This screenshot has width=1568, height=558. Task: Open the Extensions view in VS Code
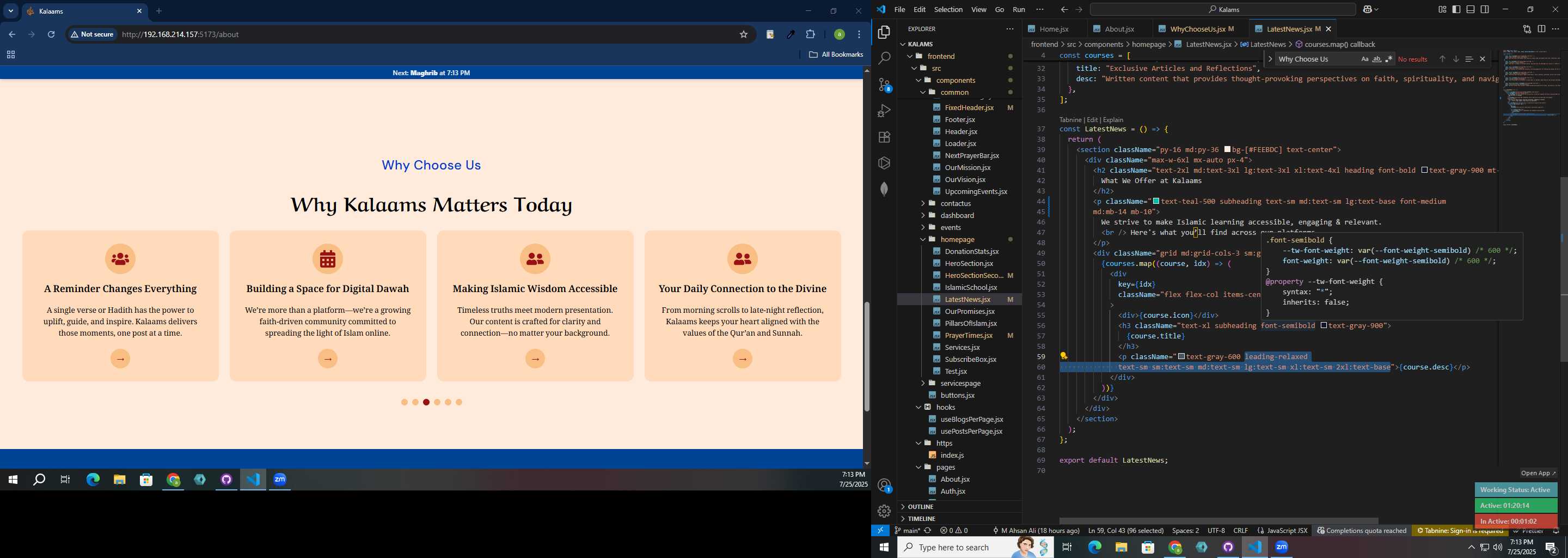pos(884,137)
